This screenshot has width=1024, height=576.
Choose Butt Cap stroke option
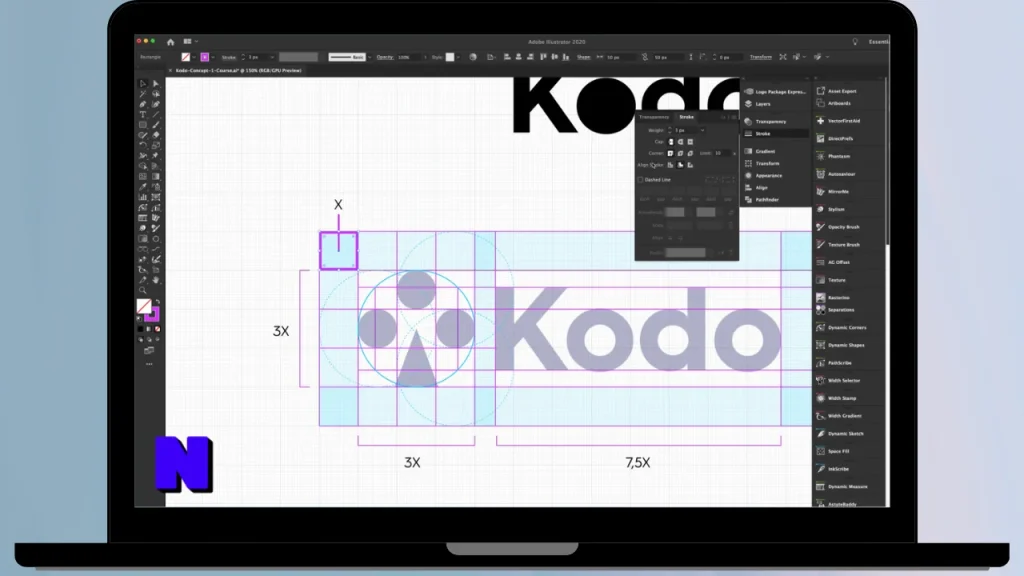click(671, 142)
